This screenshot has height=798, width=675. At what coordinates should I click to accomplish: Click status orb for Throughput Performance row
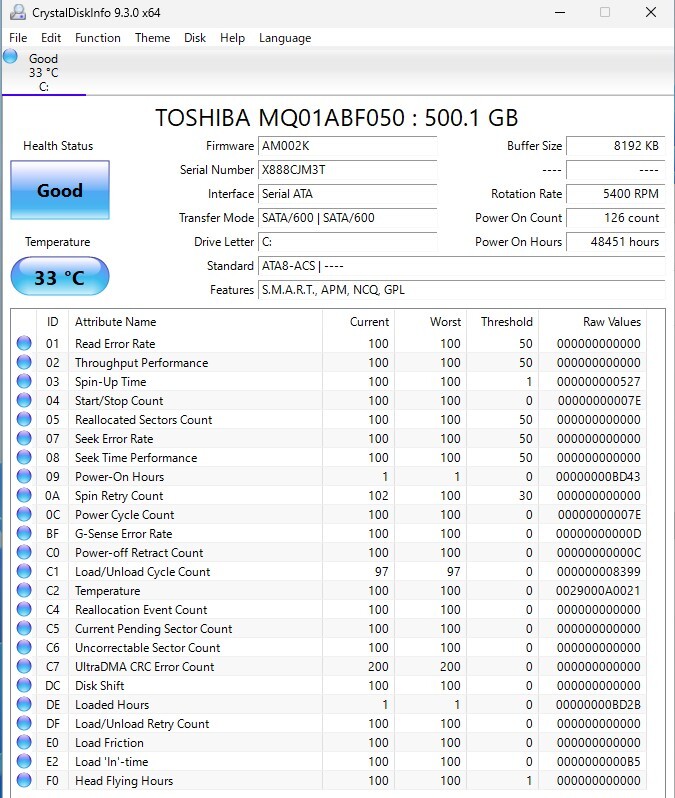click(24, 362)
